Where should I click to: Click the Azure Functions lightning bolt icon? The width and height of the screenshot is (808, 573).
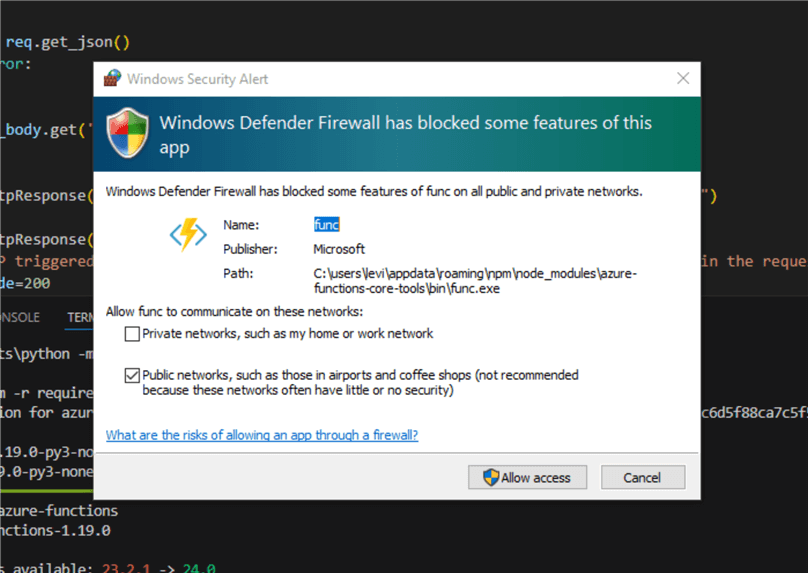click(x=188, y=236)
